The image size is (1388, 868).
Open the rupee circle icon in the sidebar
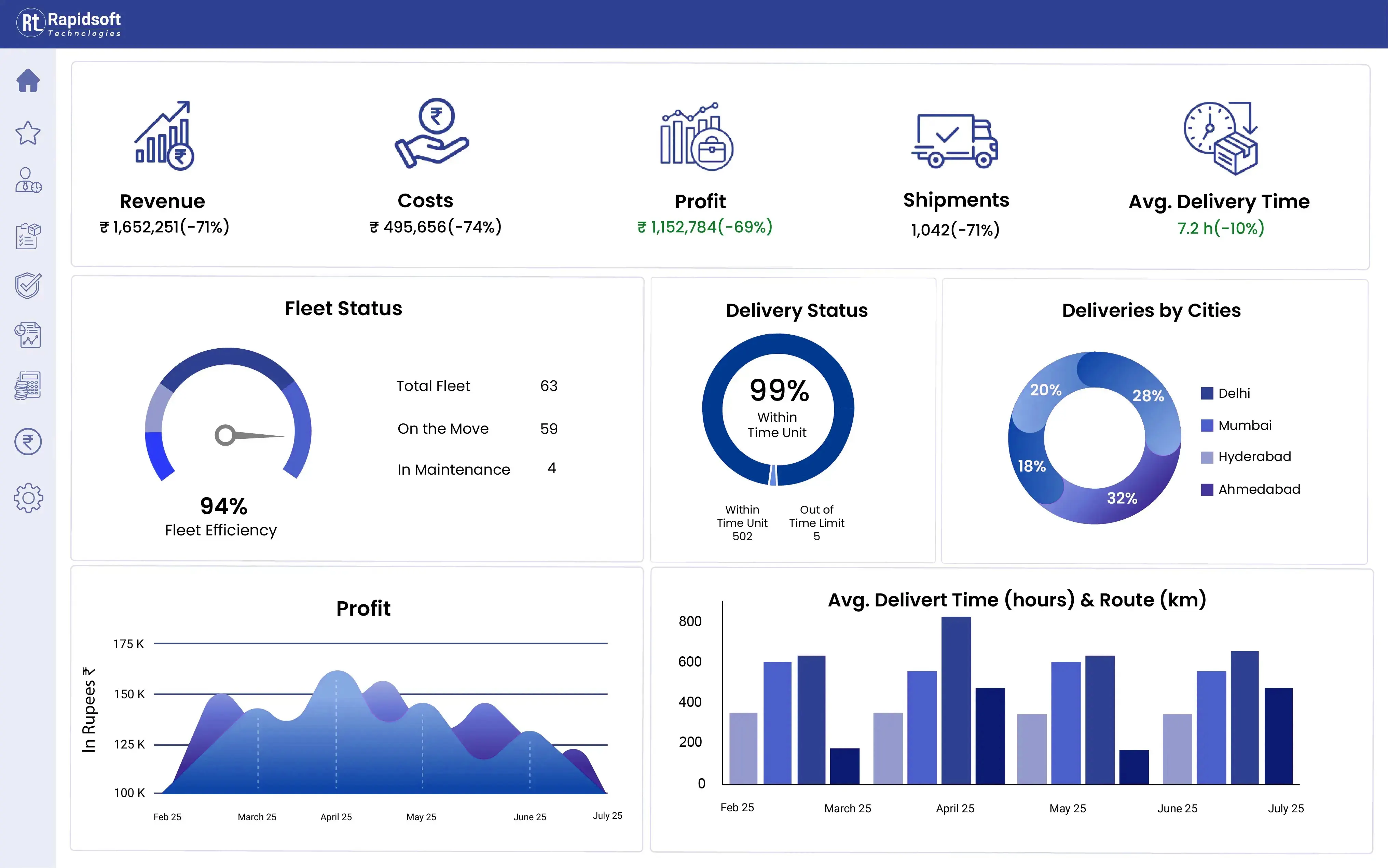coord(28,442)
